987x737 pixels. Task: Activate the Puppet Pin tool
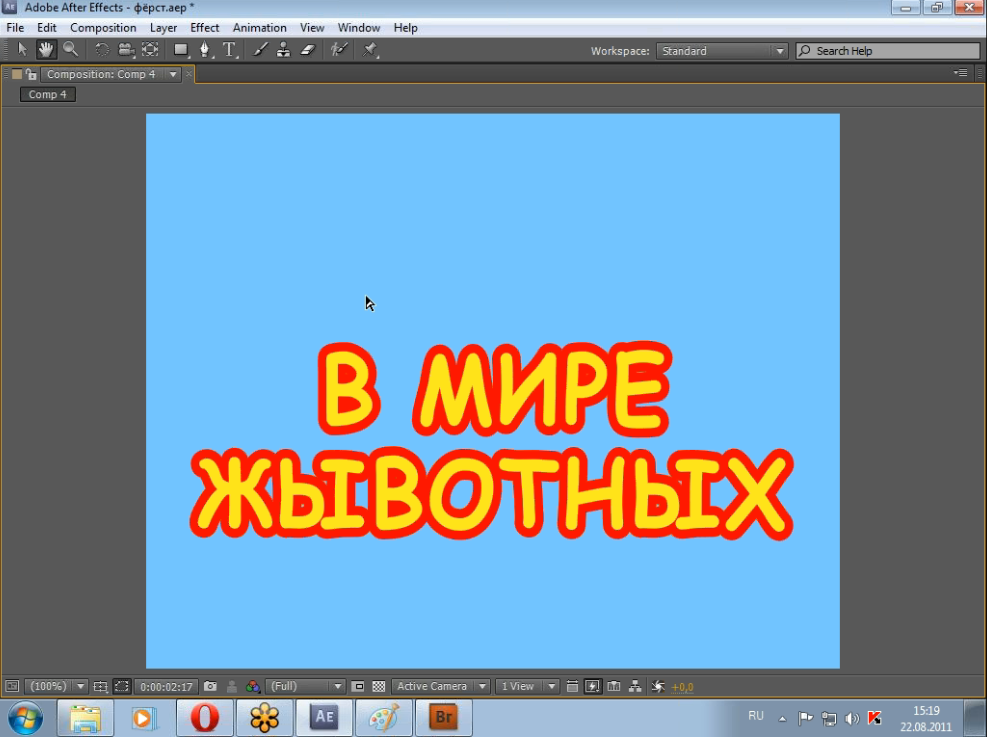point(371,49)
